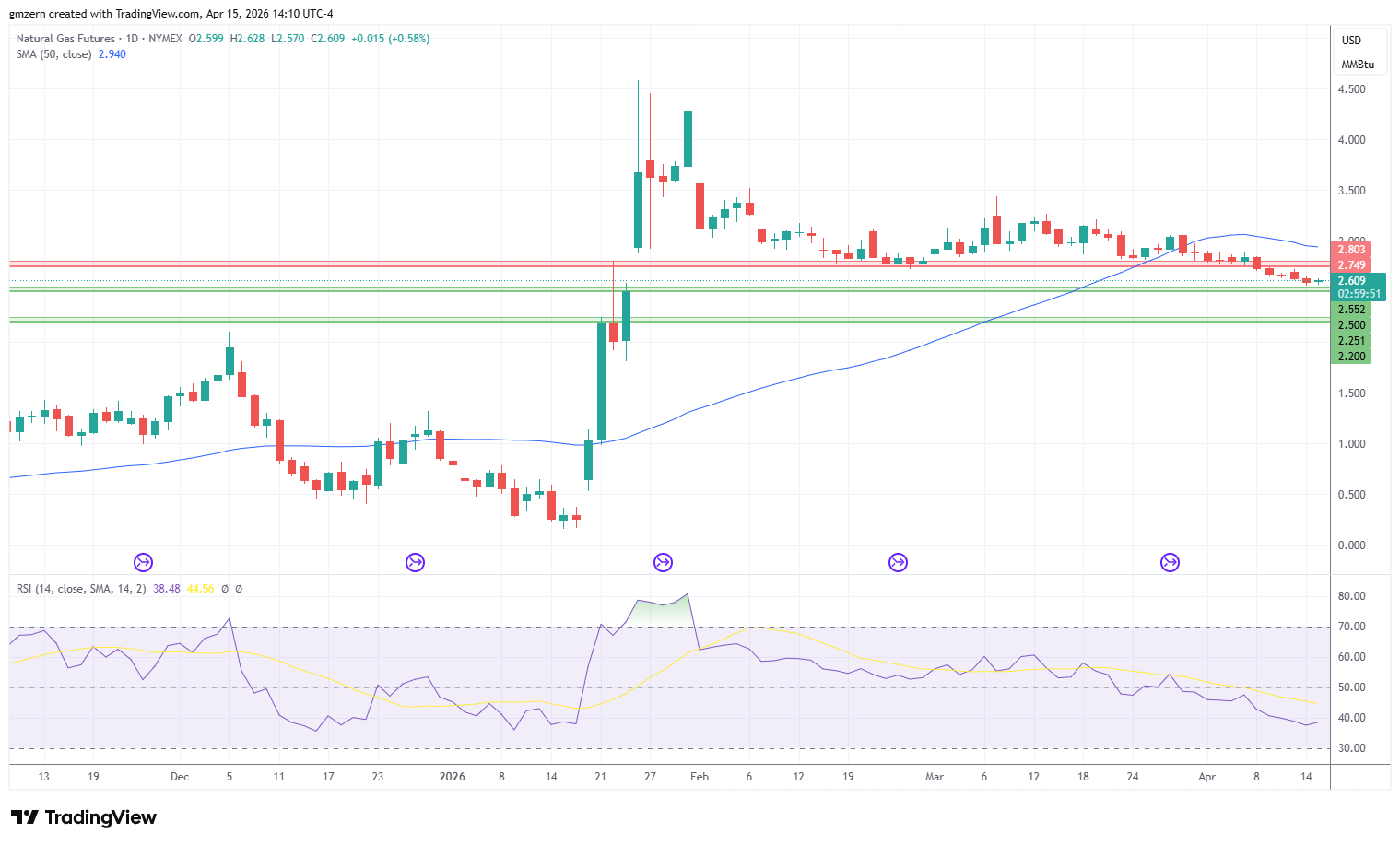
Task: Click the low price L2.570
Action: tap(288, 39)
